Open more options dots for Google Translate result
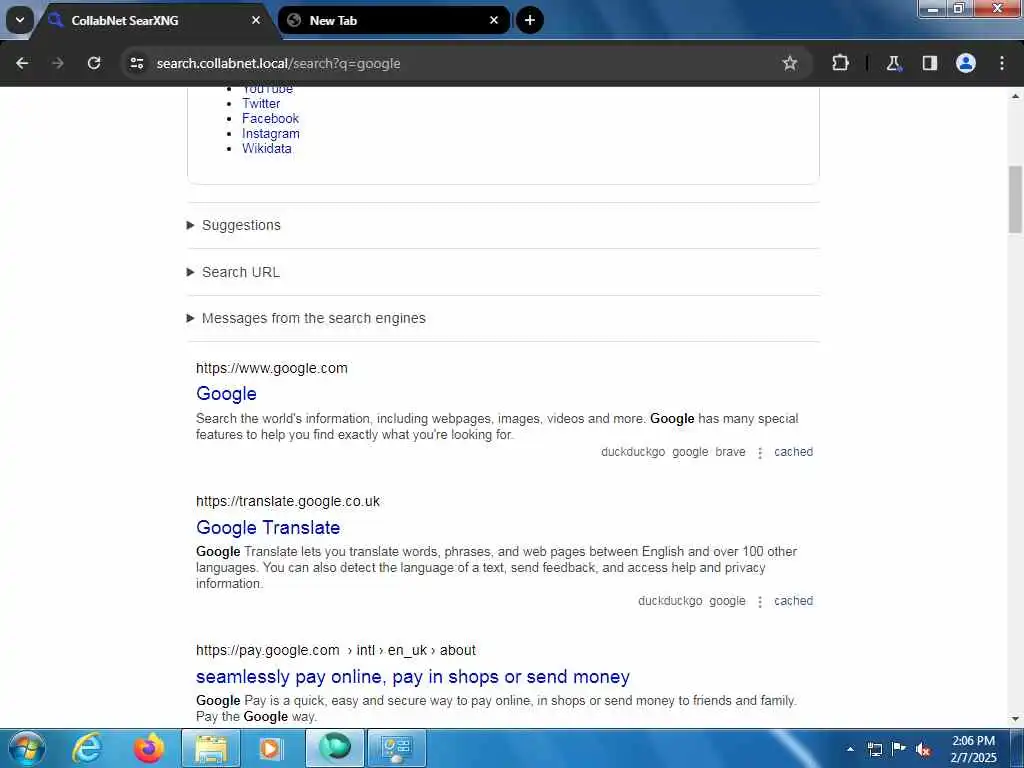The width and height of the screenshot is (1024, 768). point(760,601)
